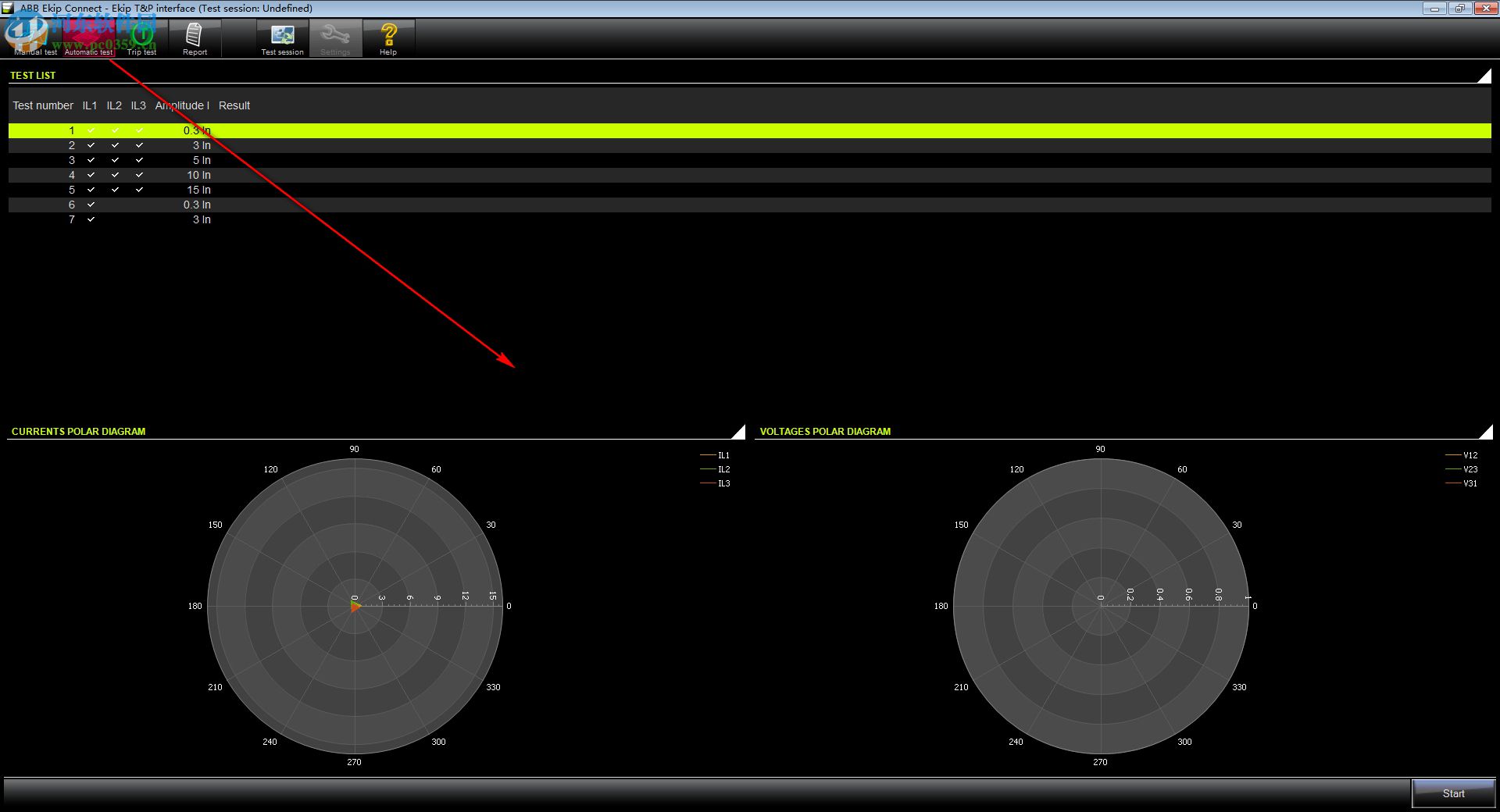Toggle IL1 checkmark in test row 4
This screenshot has width=1500, height=812.
91,175
